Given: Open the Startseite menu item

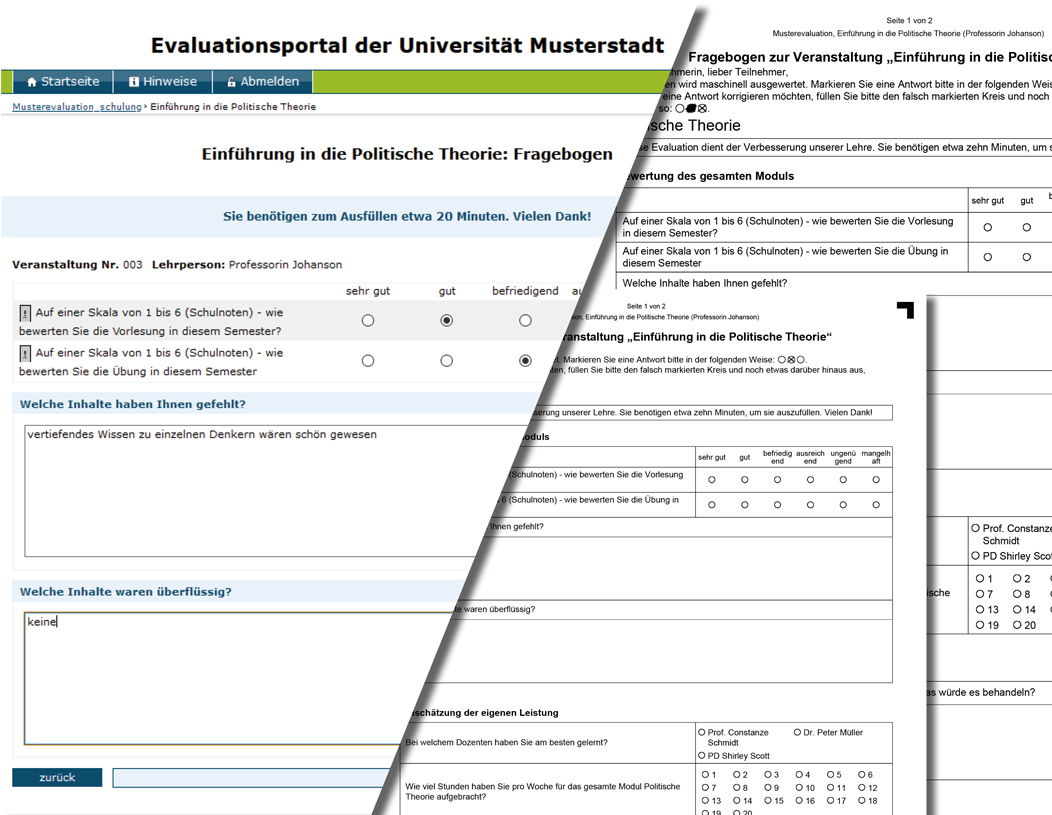Looking at the screenshot, I should click(62, 82).
